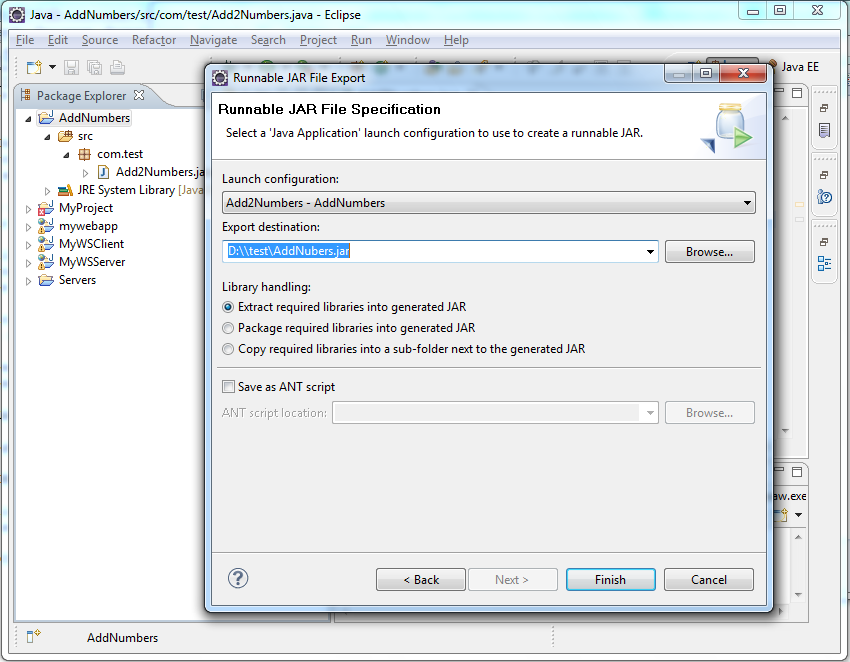Image resolution: width=850 pixels, height=662 pixels.
Task: Click the Save toolbar icon
Action: tap(70, 67)
